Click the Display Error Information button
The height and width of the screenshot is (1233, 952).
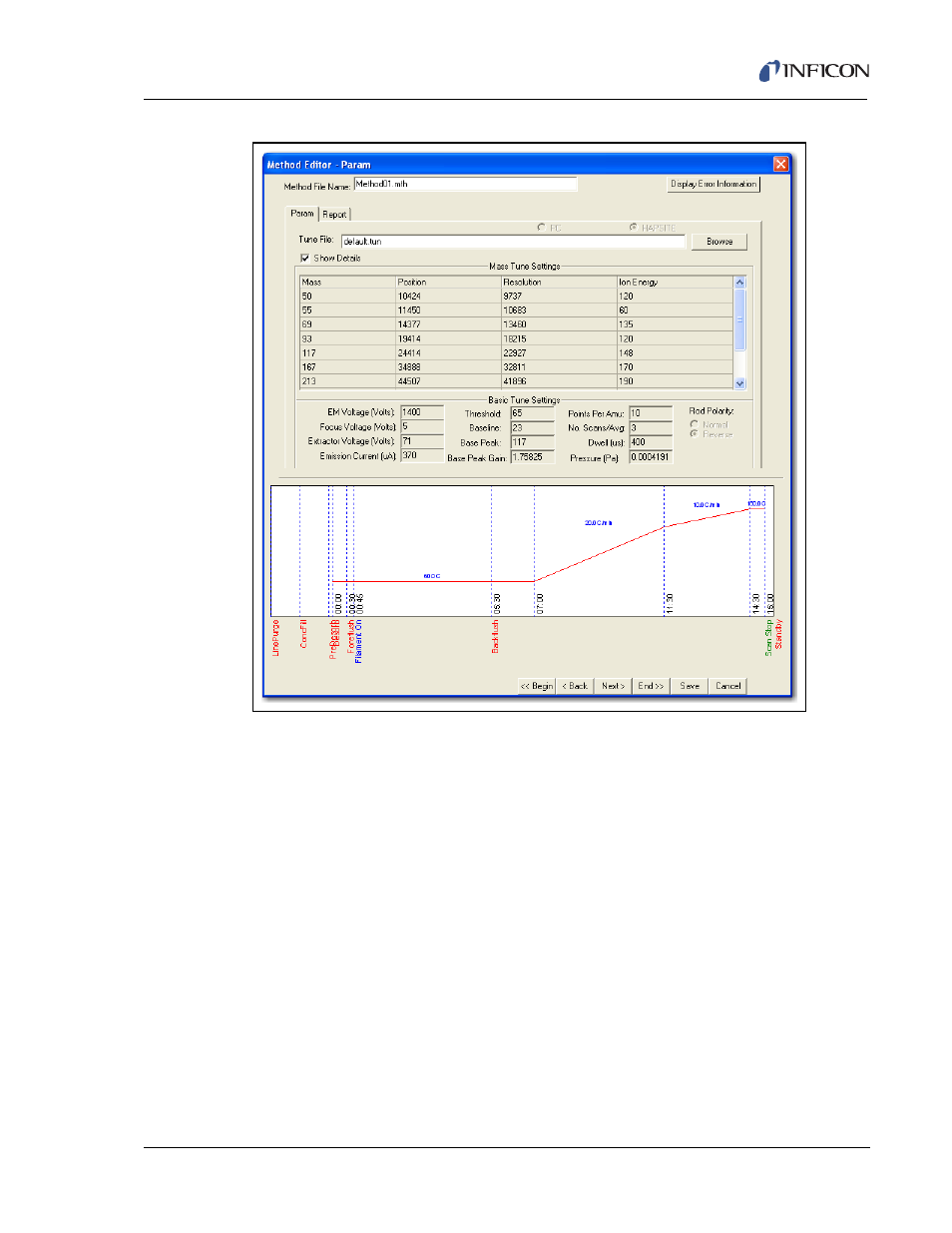(x=714, y=184)
